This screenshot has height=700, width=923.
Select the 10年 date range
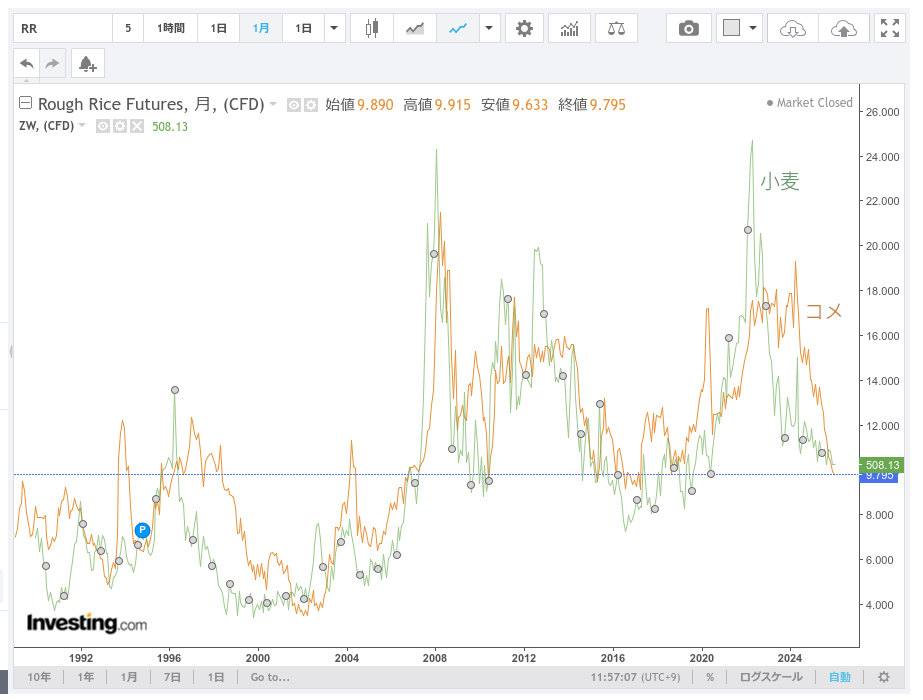coord(39,677)
